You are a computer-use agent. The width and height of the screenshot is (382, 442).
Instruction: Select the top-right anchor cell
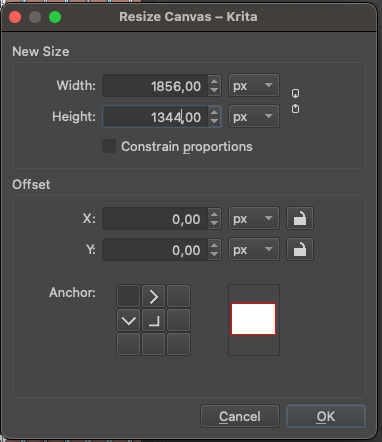coord(179,296)
